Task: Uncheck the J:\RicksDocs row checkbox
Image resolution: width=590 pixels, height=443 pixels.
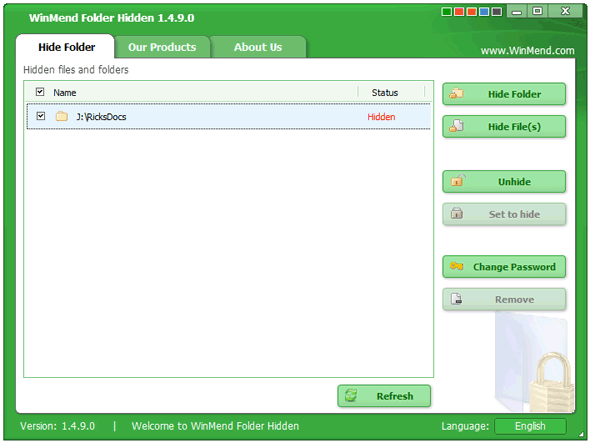Action: 41,116
